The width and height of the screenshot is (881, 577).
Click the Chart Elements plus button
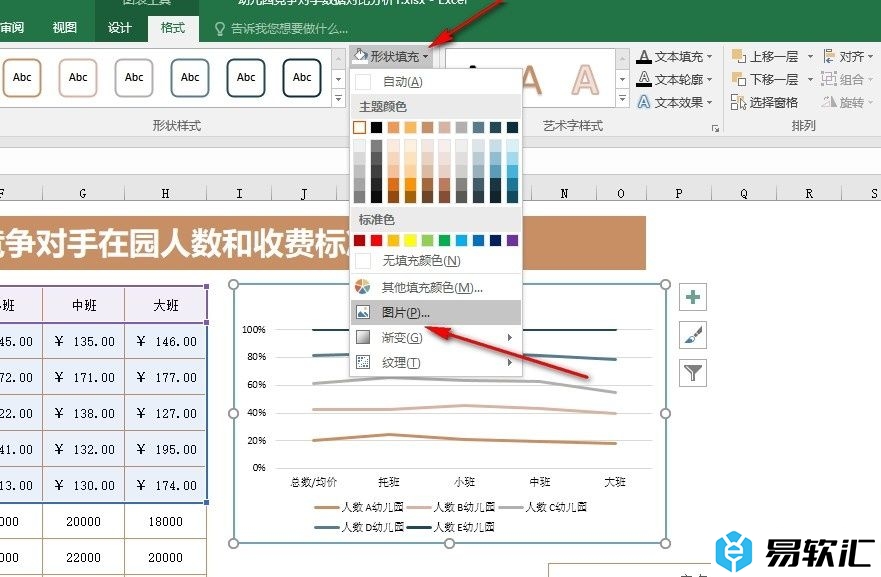(x=693, y=297)
